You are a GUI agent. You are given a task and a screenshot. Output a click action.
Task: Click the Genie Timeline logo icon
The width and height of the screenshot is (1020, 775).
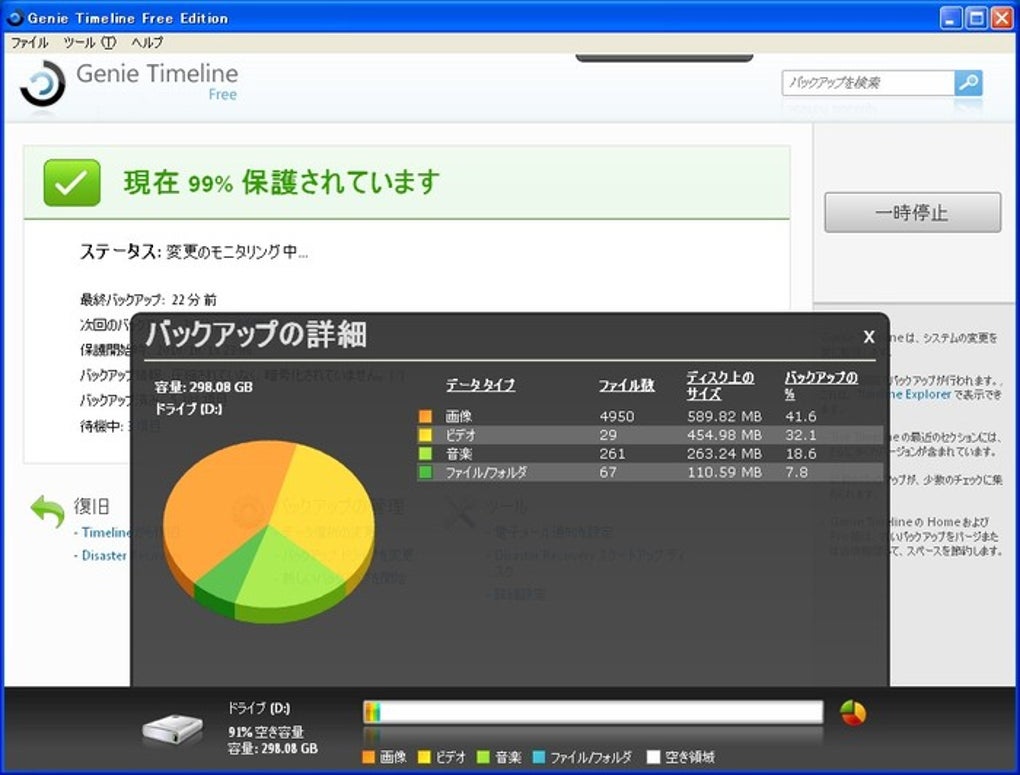[x=43, y=84]
